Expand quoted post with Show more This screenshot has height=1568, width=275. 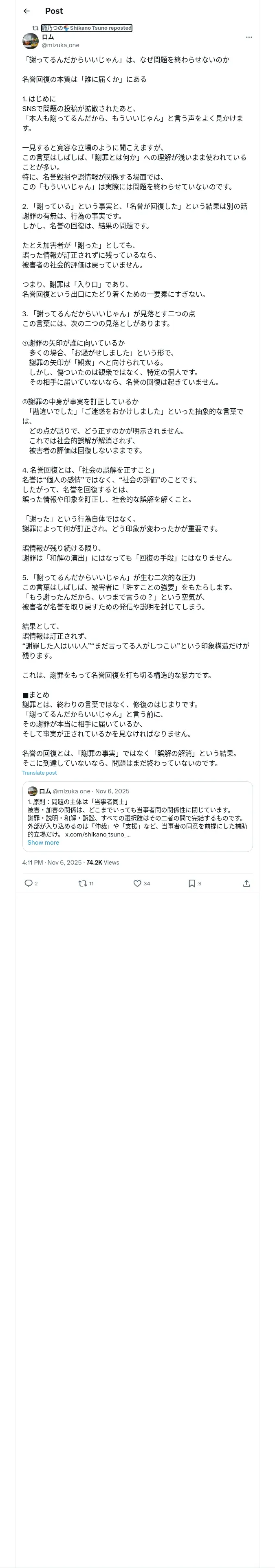coord(43,843)
